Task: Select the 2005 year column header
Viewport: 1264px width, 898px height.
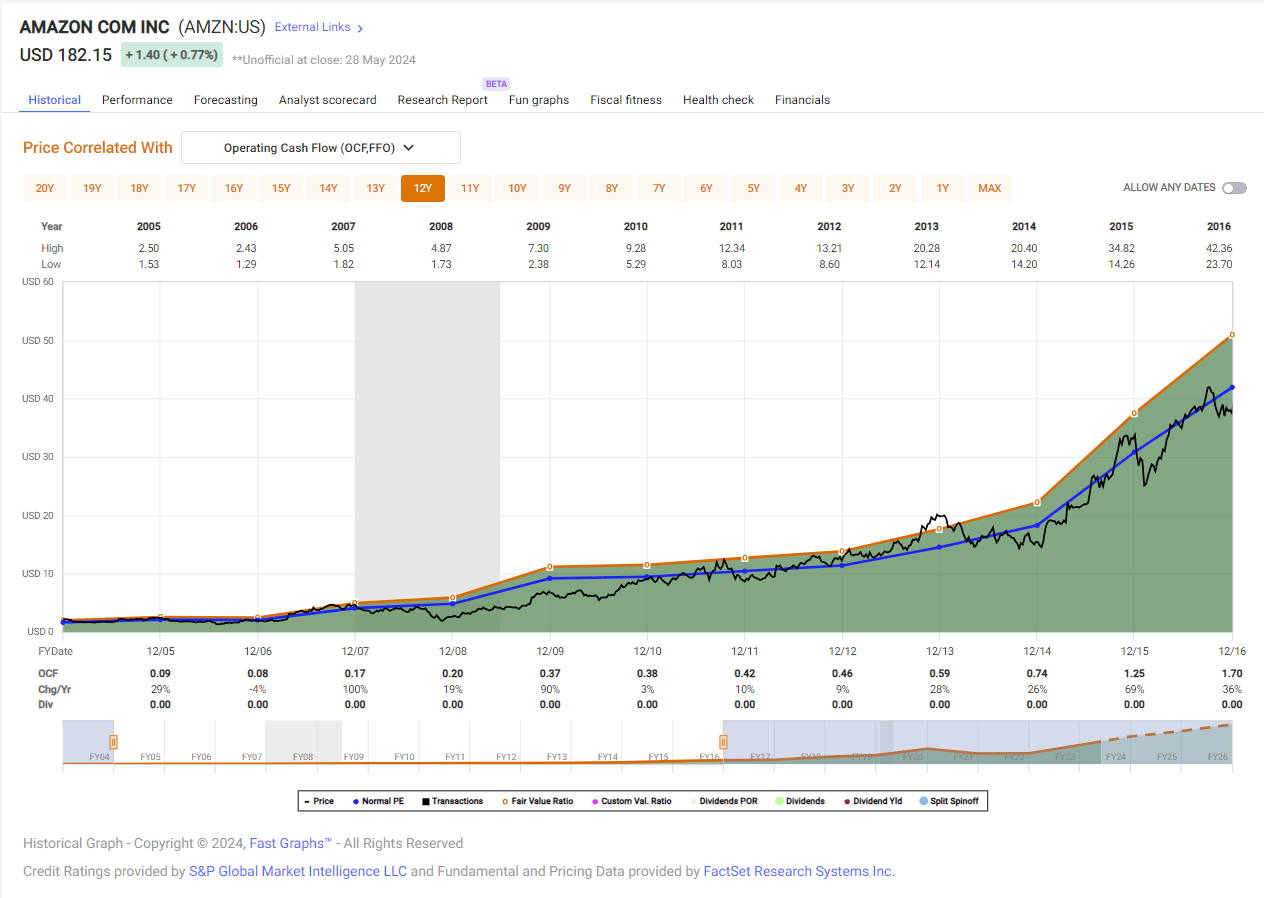Action: [x=149, y=227]
